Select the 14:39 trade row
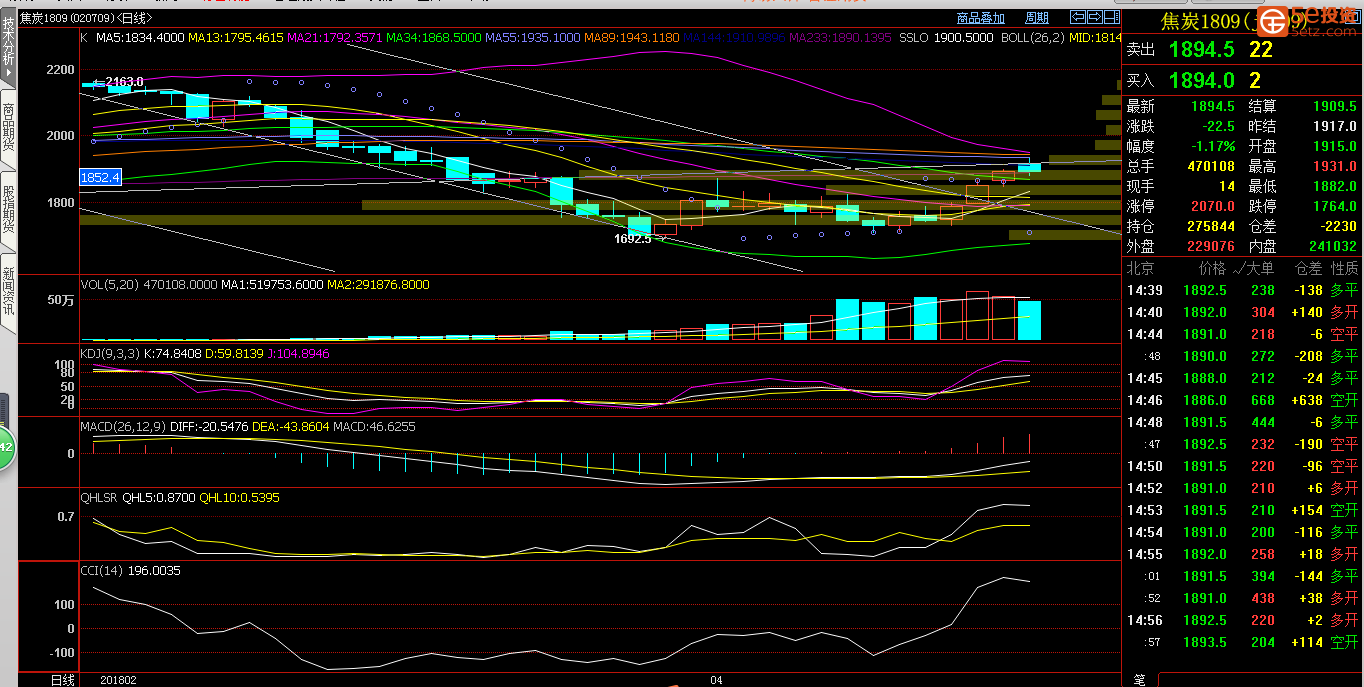The width and height of the screenshot is (1364, 687). tap(1243, 290)
